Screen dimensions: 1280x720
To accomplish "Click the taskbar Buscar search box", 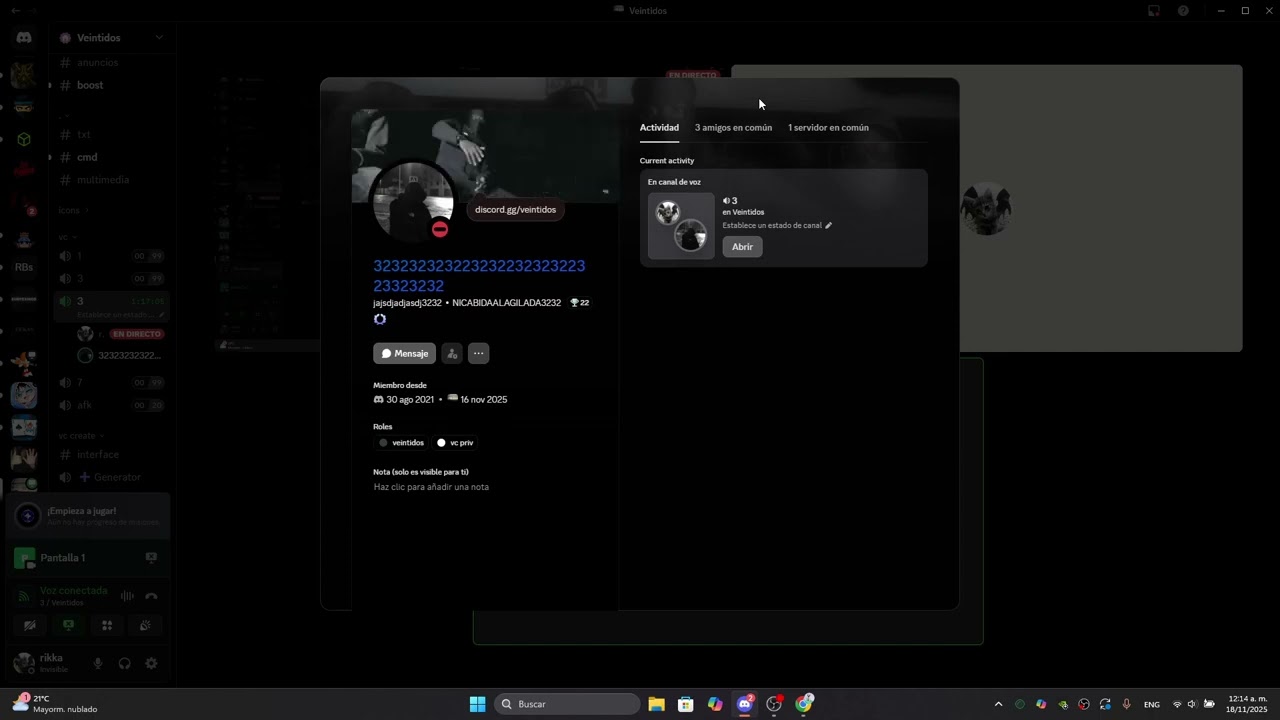I will (x=569, y=704).
